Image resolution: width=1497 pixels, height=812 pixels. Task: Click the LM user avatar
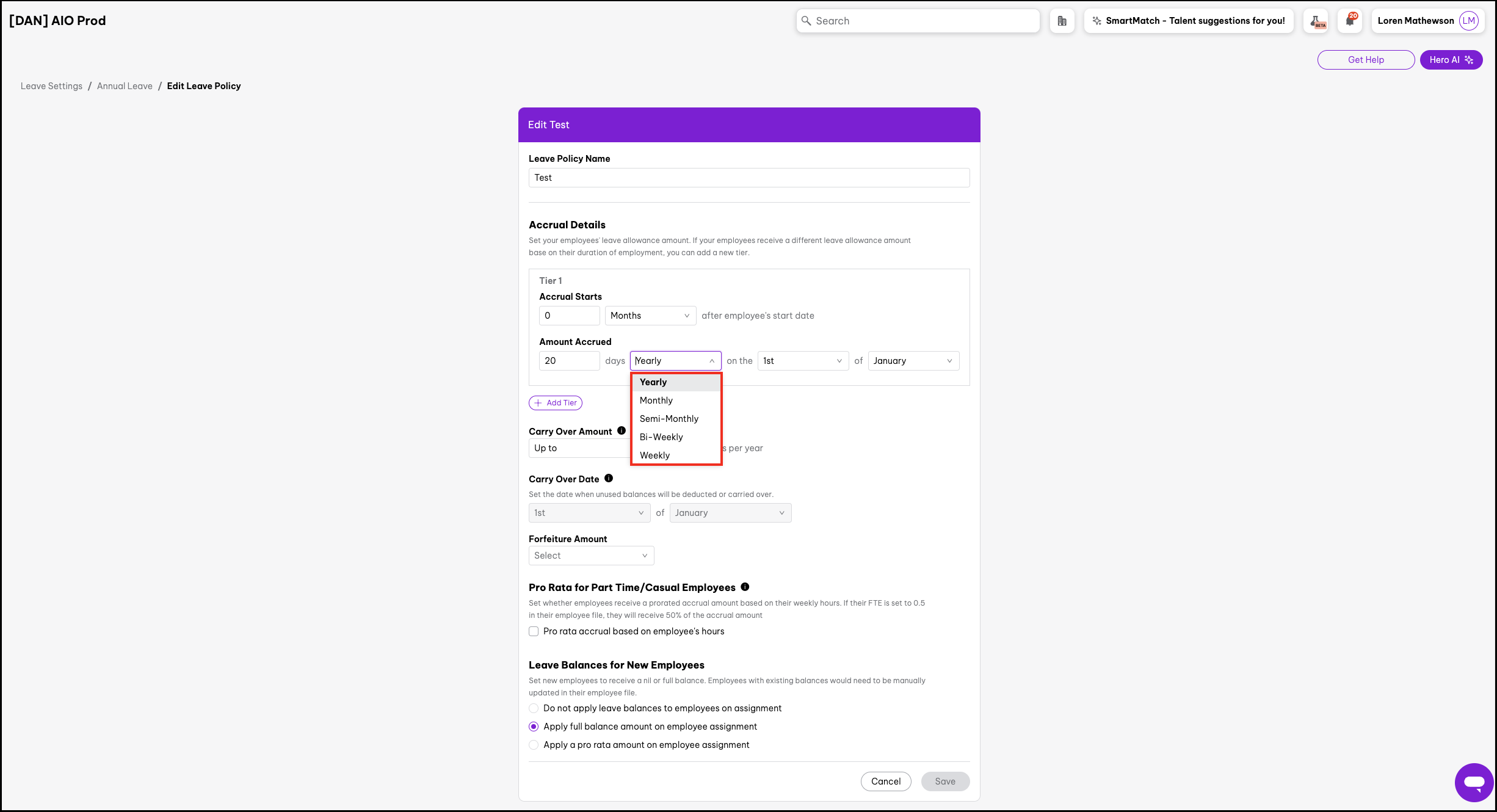[1468, 21]
